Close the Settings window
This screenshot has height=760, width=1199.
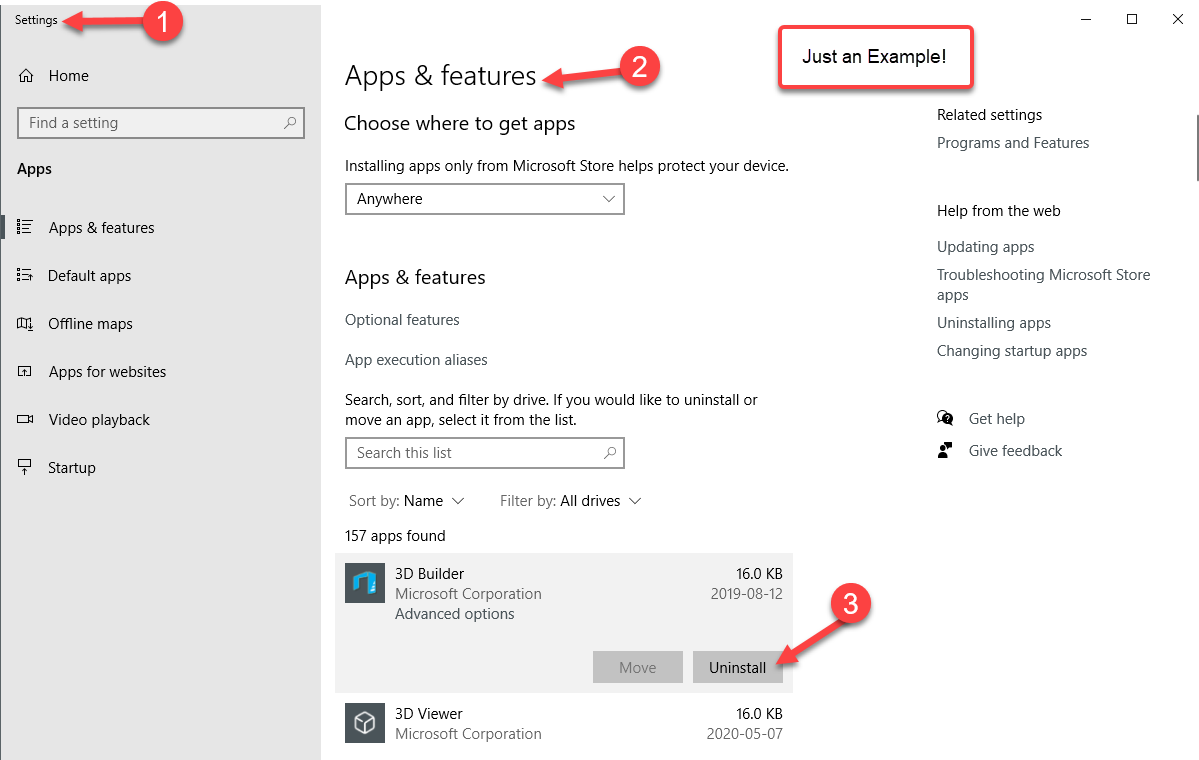(1178, 19)
